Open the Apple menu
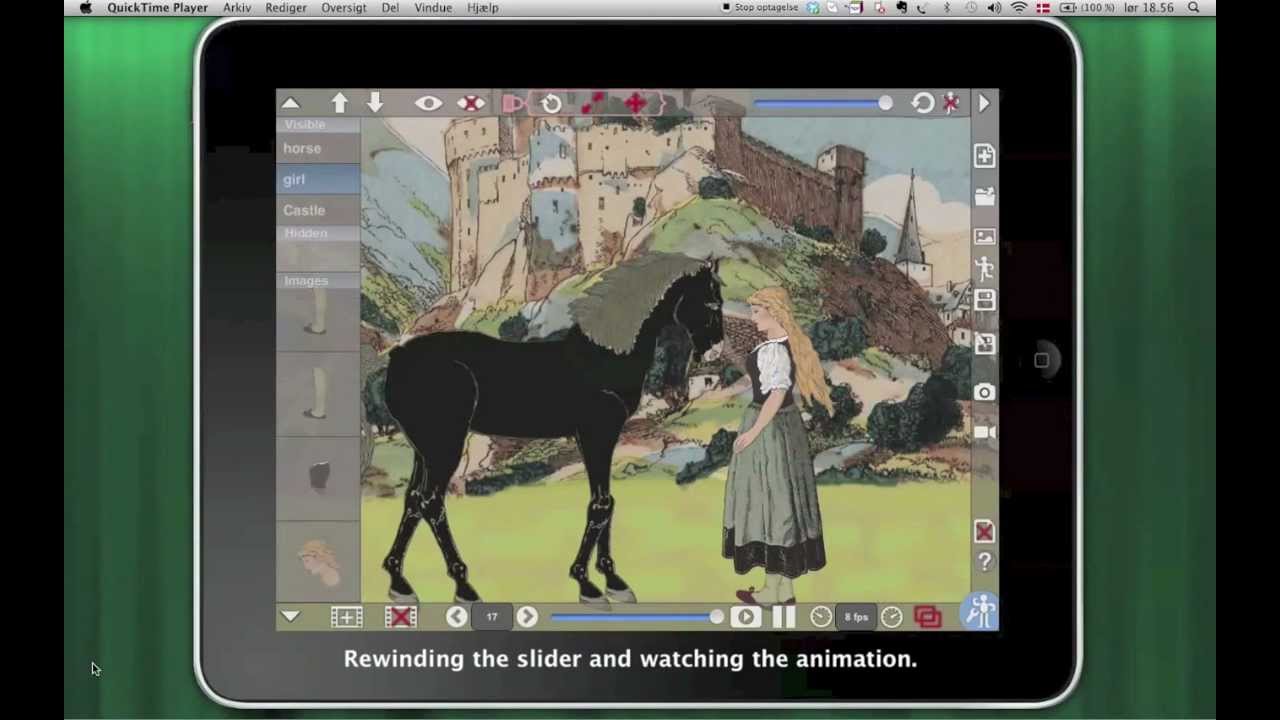 86,7
